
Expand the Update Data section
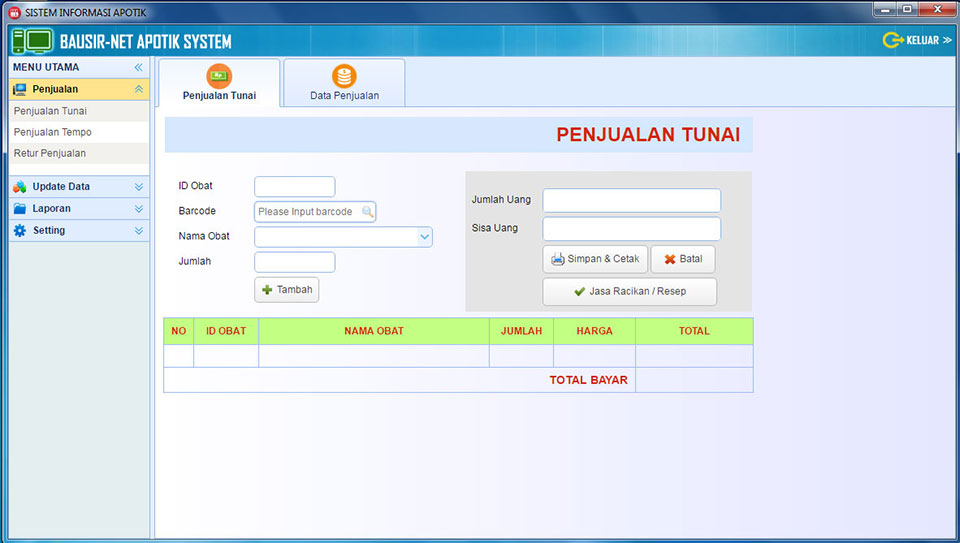tap(138, 187)
